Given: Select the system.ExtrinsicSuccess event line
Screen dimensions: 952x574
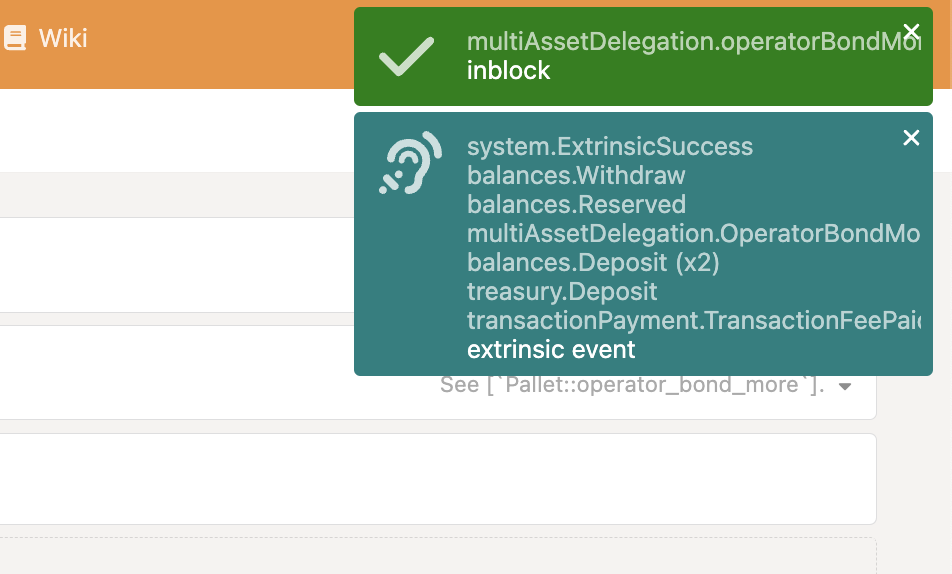Looking at the screenshot, I should pos(610,147).
